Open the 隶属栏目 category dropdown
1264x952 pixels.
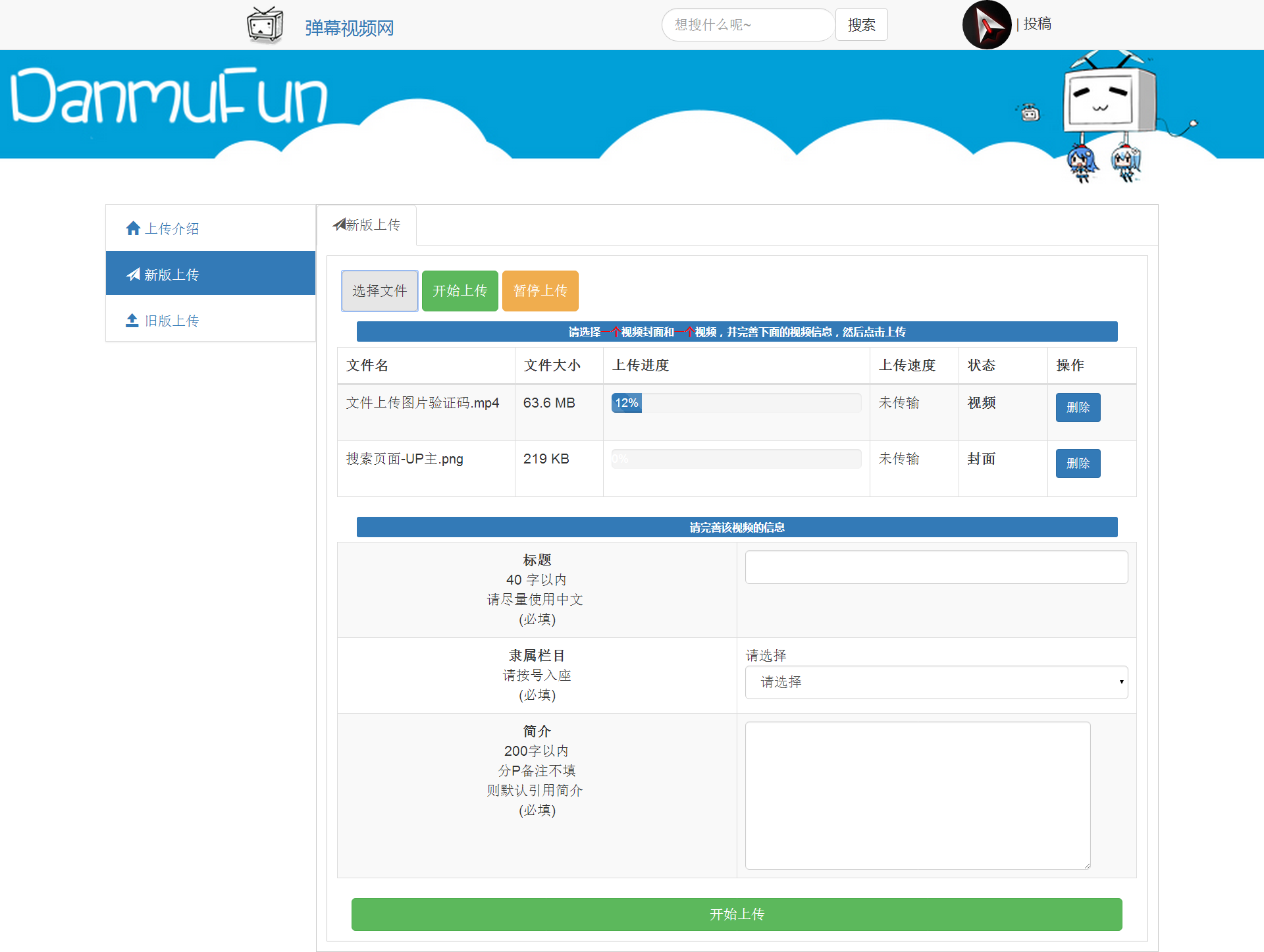tap(935, 682)
